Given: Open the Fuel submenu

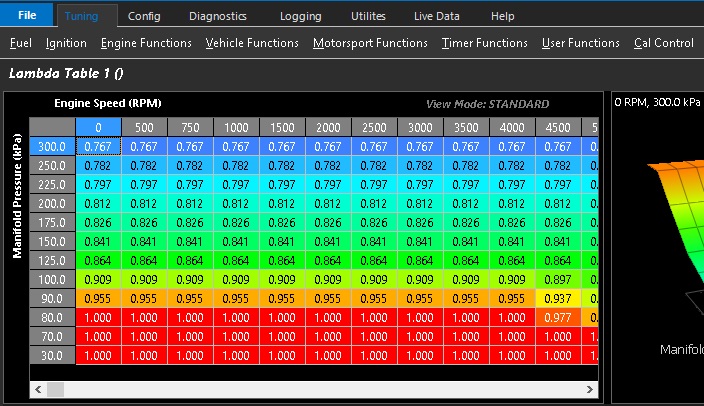Looking at the screenshot, I should point(21,43).
